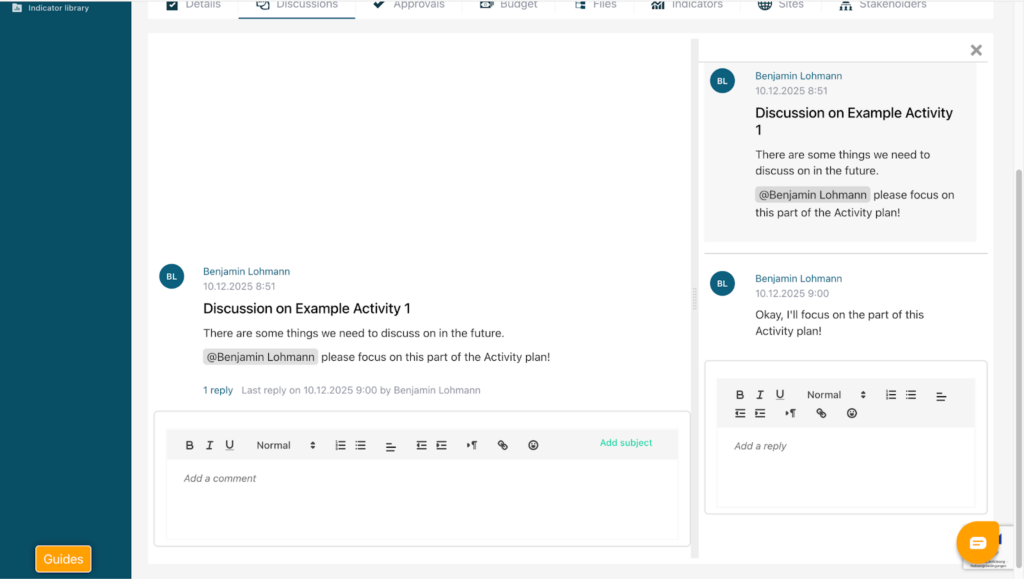Click the Guides button
The width and height of the screenshot is (1024, 579).
[x=63, y=559]
